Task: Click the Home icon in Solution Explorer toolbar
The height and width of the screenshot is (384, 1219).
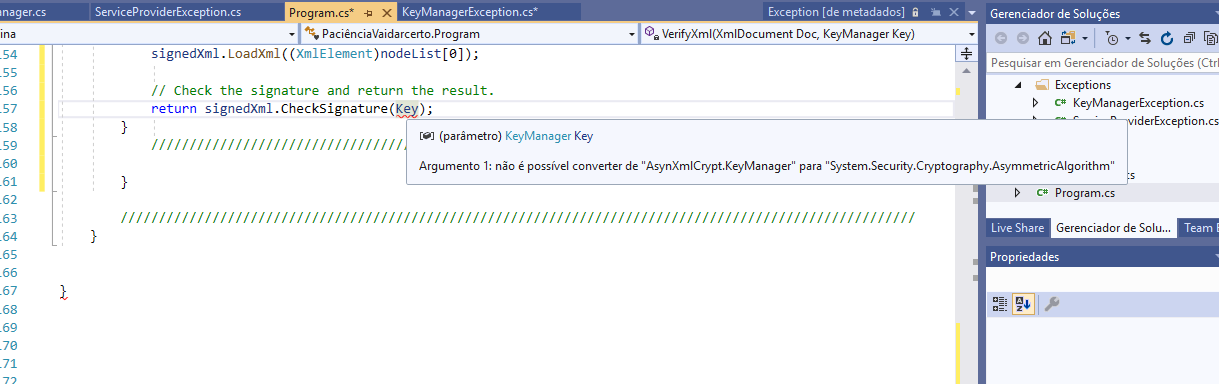Action: point(1045,39)
